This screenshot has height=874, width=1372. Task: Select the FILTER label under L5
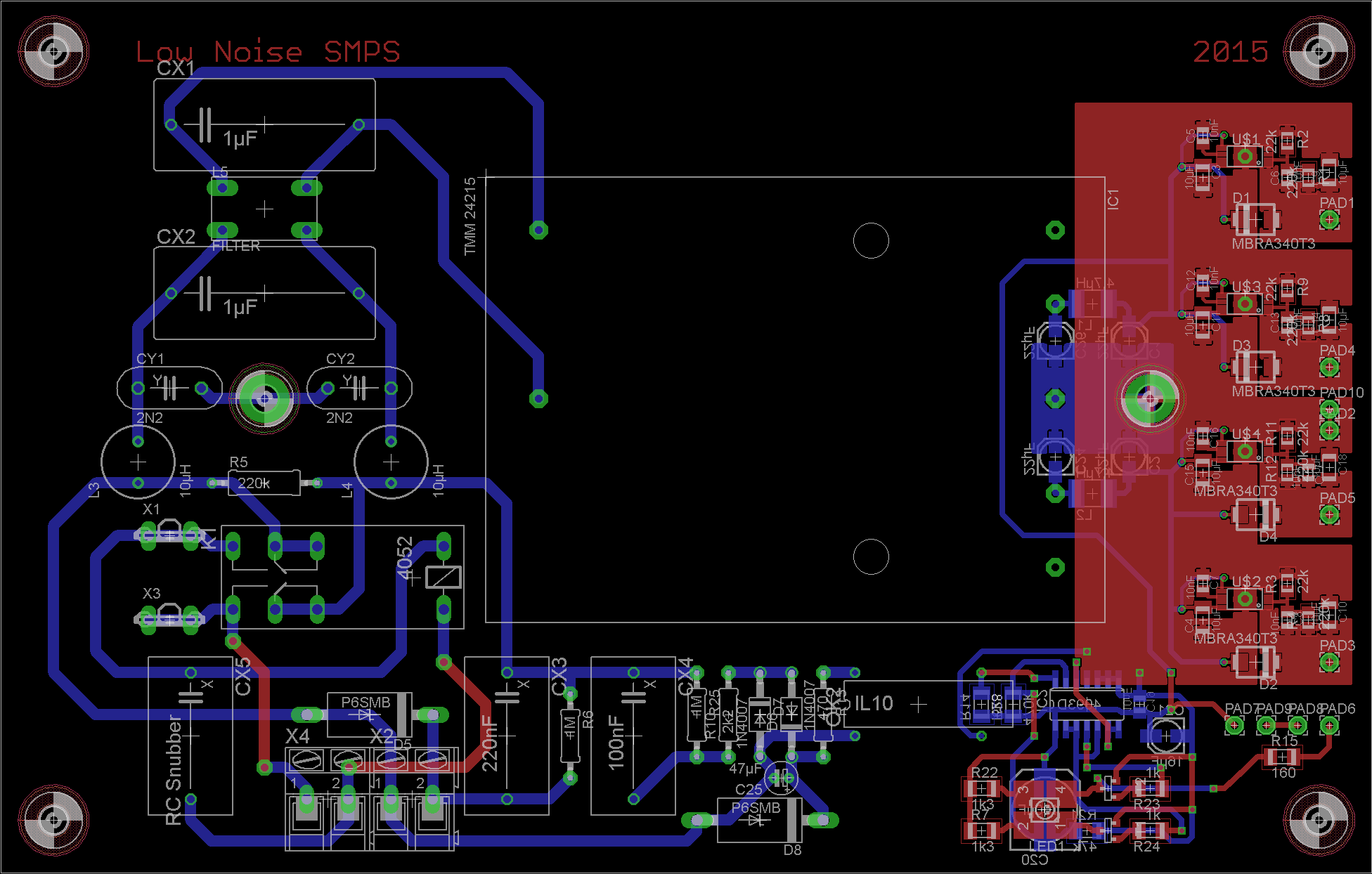tap(236, 246)
